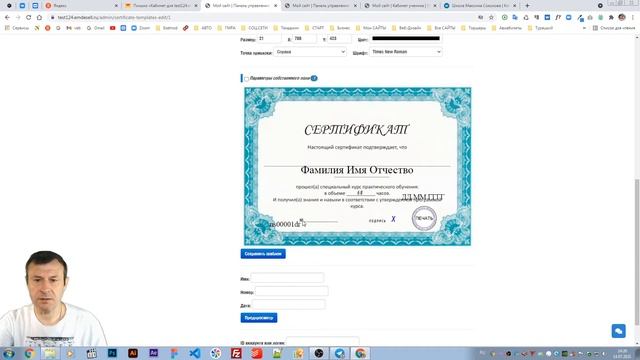Click the first Chrome taskbar icon
This screenshot has height=360, width=640.
tap(29, 353)
